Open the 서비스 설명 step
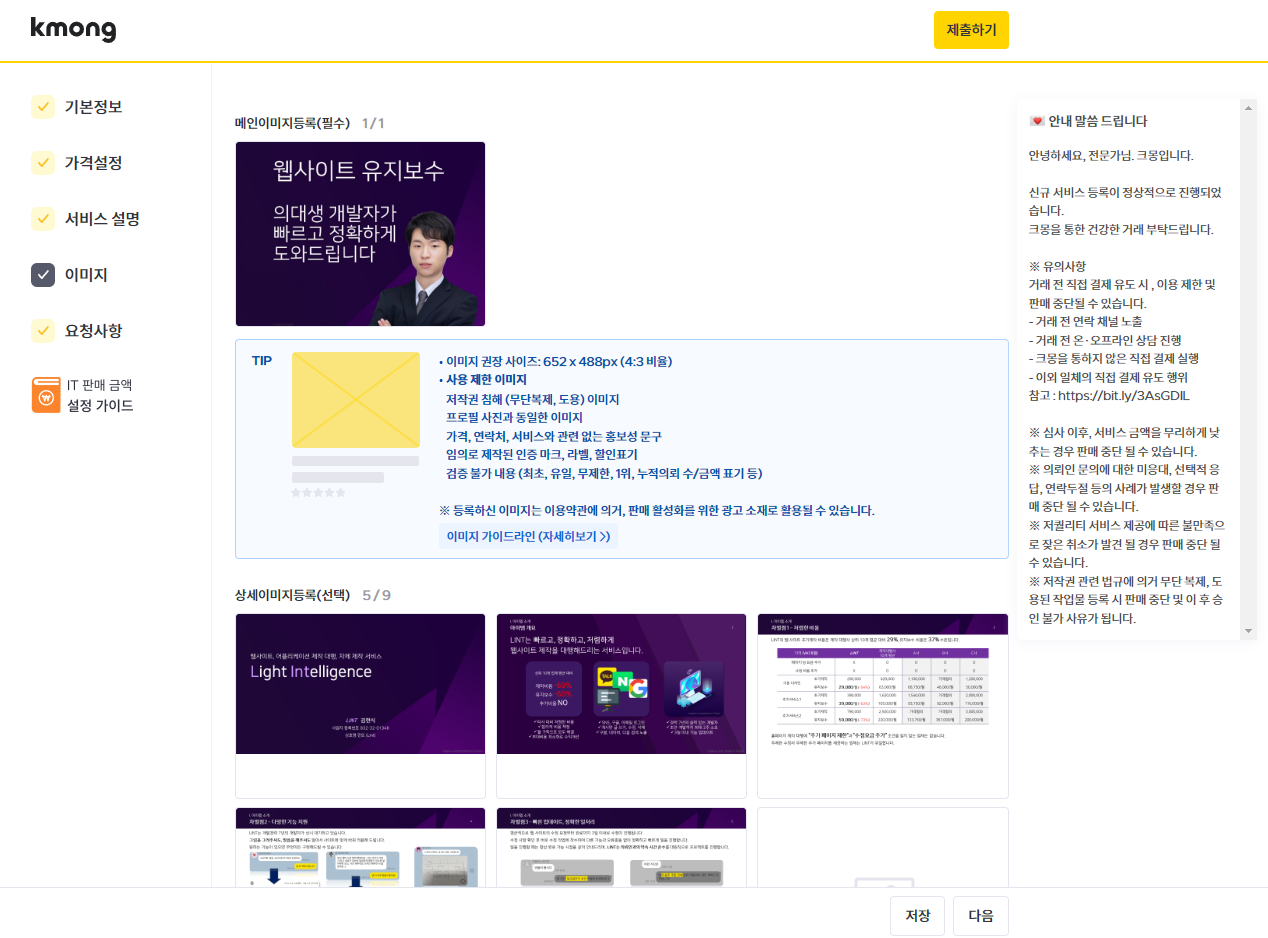1268x938 pixels. (x=102, y=219)
